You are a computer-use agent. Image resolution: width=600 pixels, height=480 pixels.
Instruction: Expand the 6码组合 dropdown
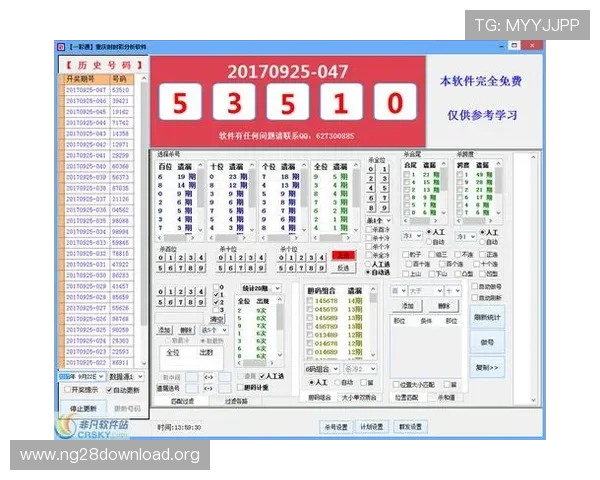coord(322,368)
